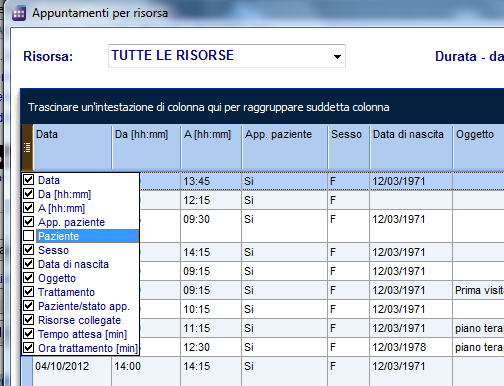Image resolution: width=504 pixels, height=386 pixels.
Task: Select the 09:30 time cell
Action: (211, 226)
